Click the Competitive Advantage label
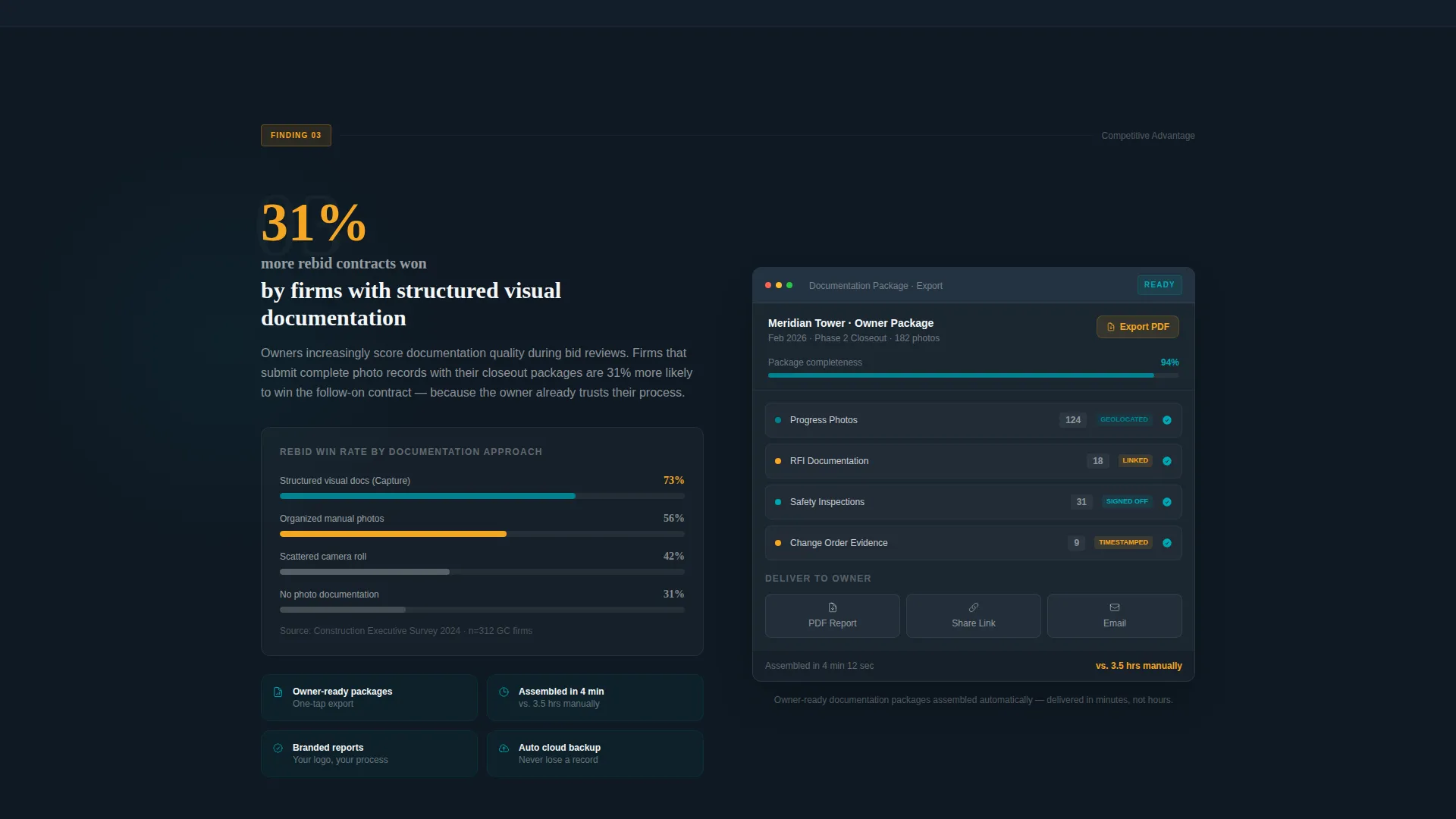 1147,136
